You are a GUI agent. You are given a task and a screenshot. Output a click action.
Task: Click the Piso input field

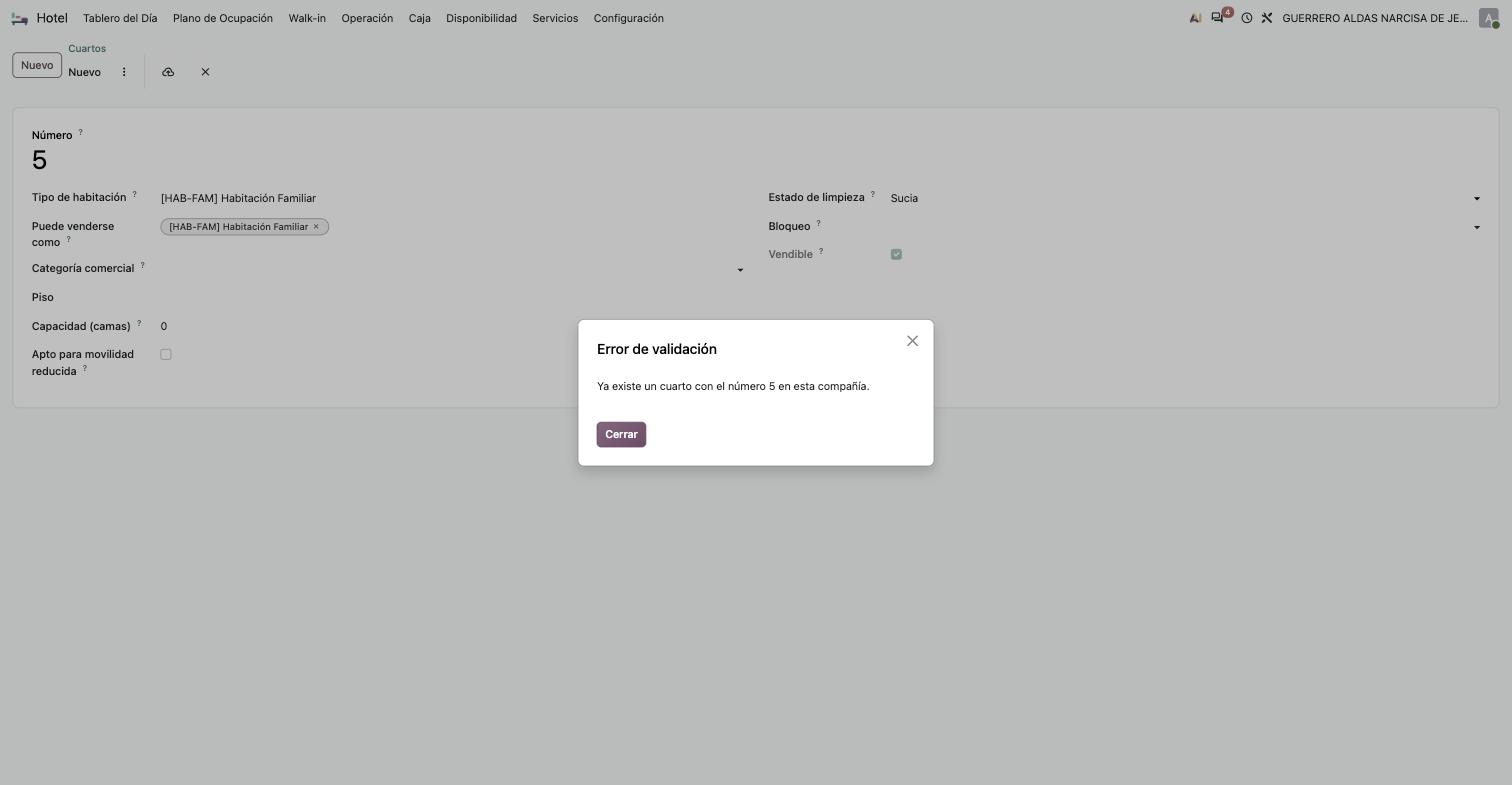pos(453,297)
